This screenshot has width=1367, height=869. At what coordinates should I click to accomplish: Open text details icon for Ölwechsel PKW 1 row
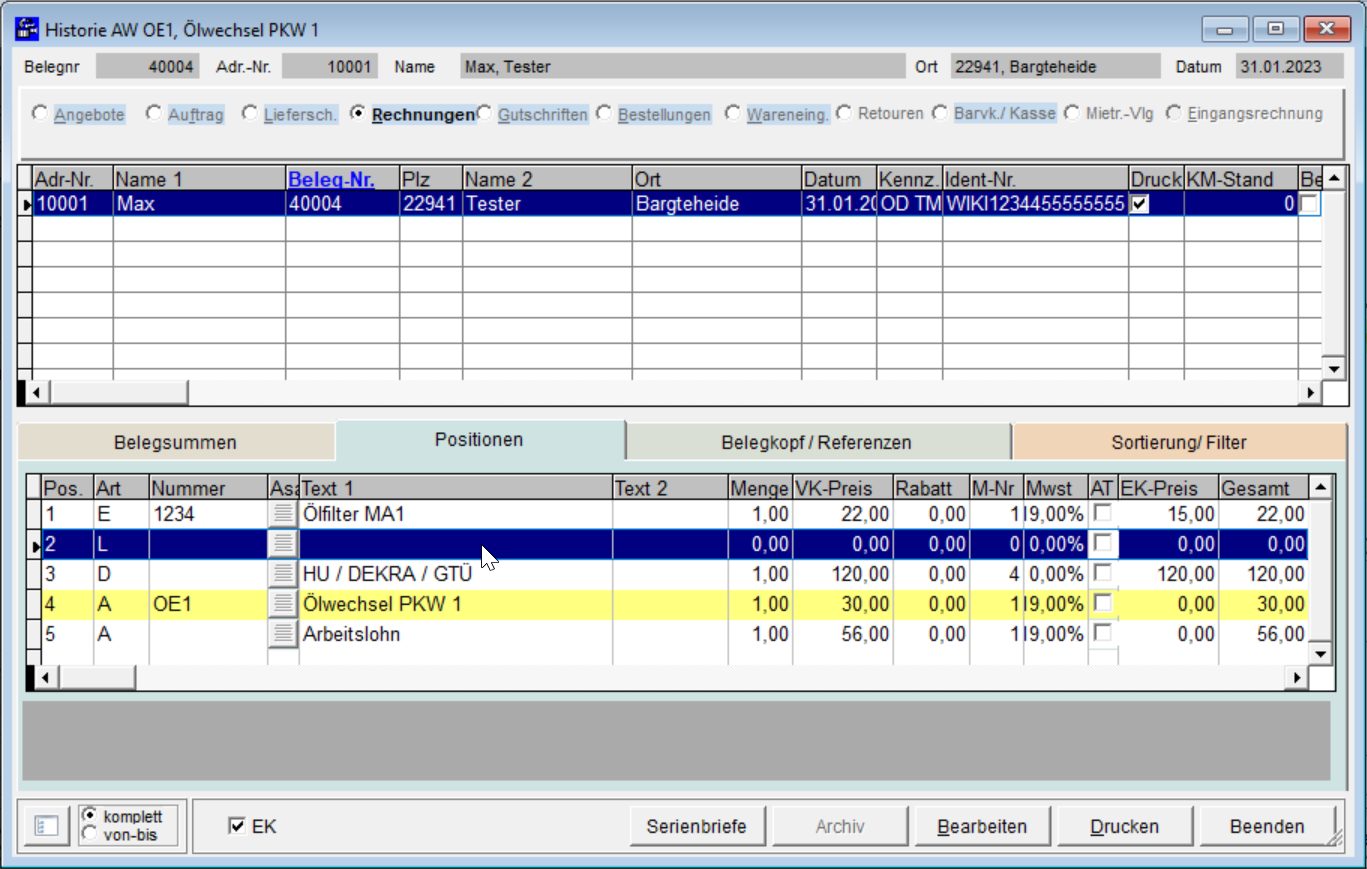tap(283, 604)
